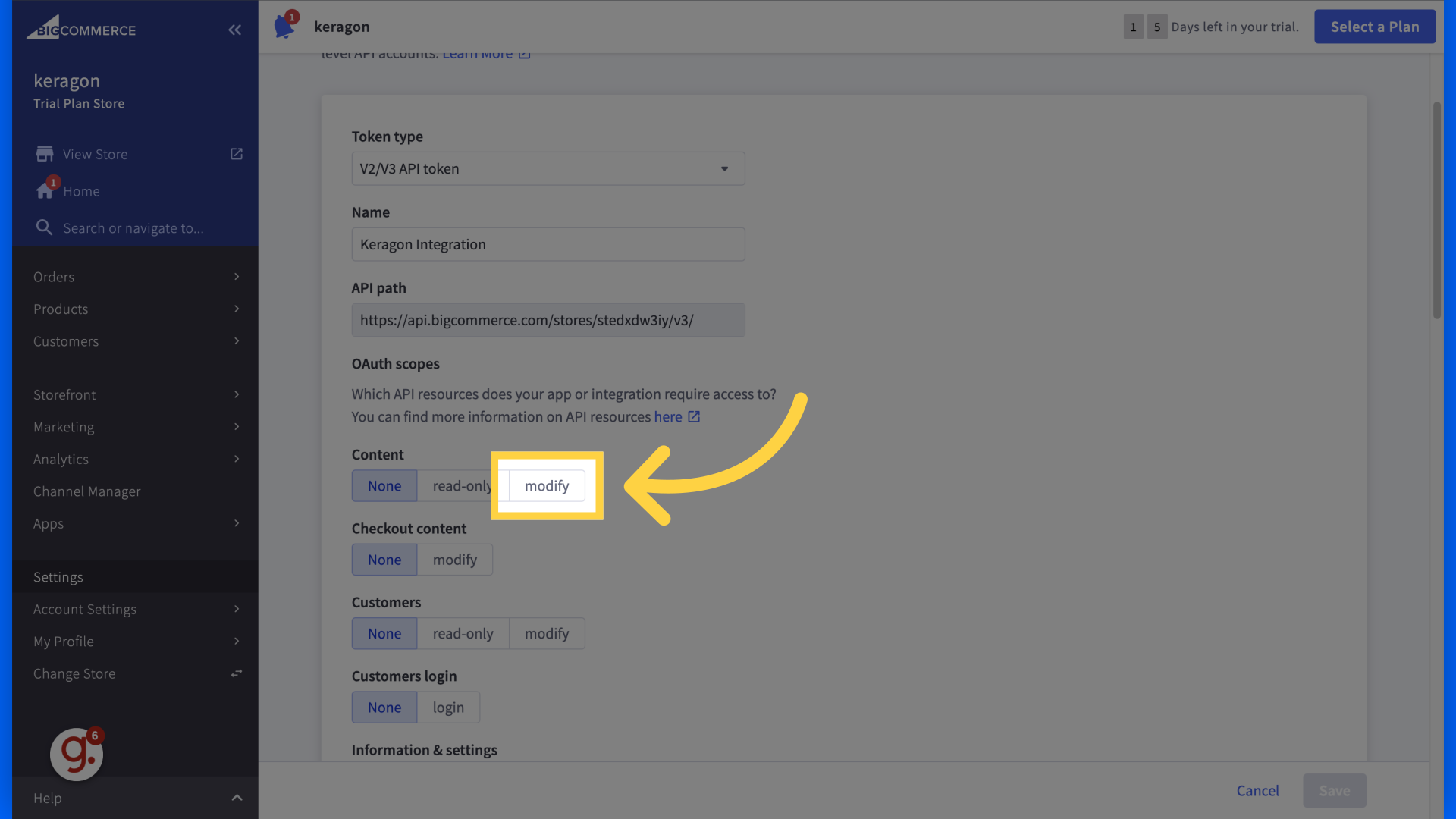Collapse the sidebar with the double-chevron icon
1456x819 pixels.
click(x=234, y=30)
